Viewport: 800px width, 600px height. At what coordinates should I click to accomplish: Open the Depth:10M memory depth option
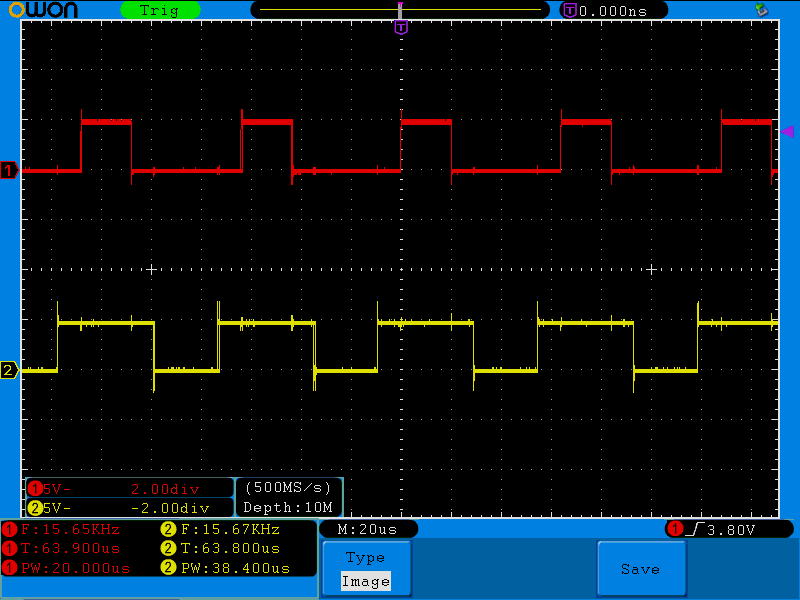coord(288,508)
